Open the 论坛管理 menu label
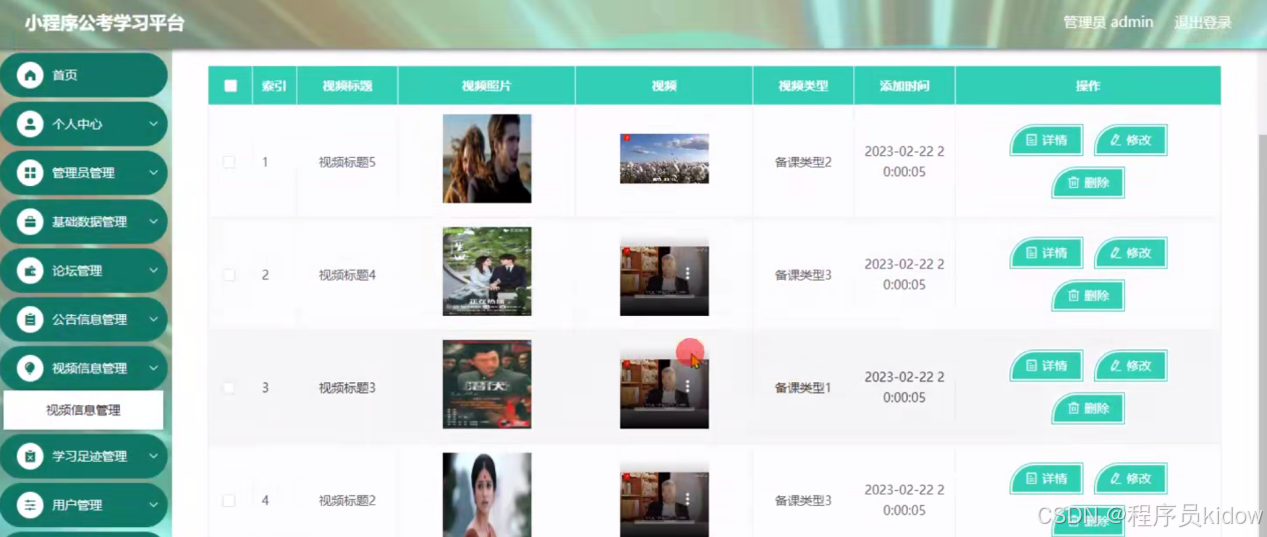1267x537 pixels. click(x=77, y=271)
